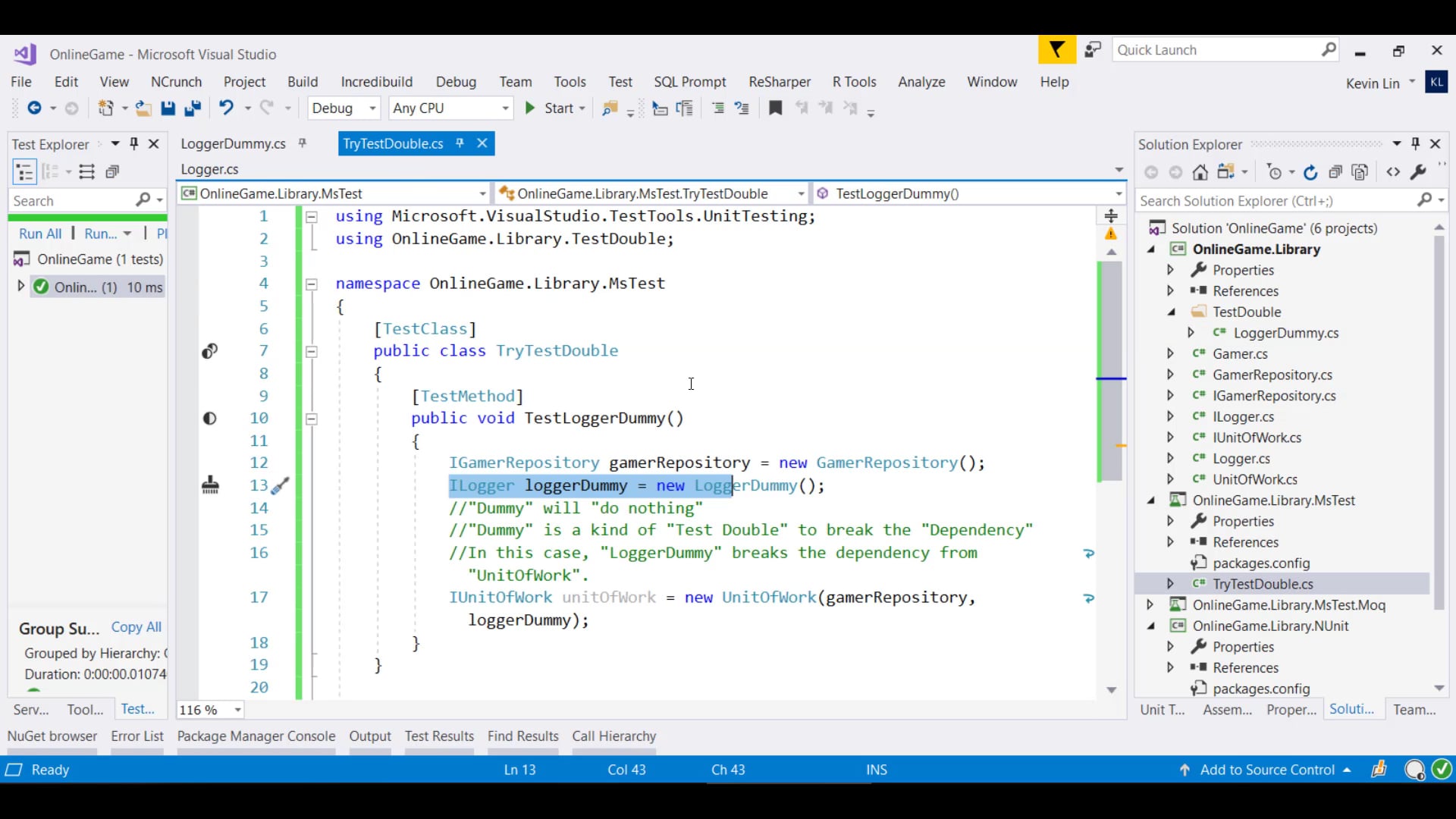The image size is (1456, 819).
Task: Open Properties wrench in Solution Explorer
Action: point(1418,173)
